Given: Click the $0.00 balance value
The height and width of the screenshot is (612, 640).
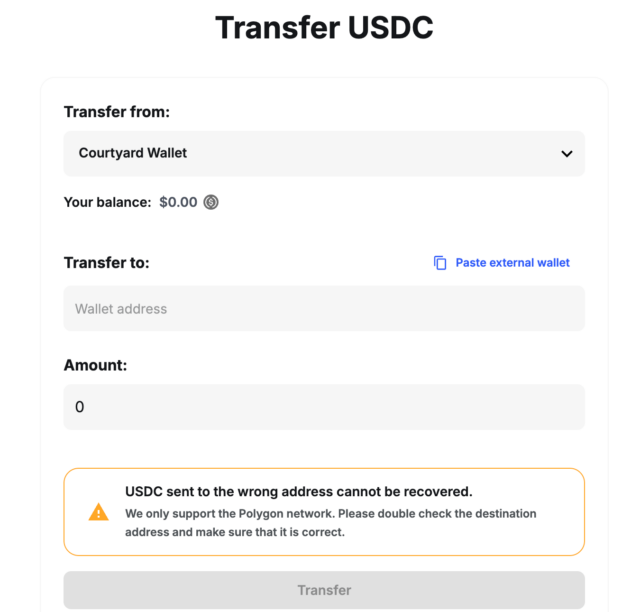Looking at the screenshot, I should click(178, 202).
